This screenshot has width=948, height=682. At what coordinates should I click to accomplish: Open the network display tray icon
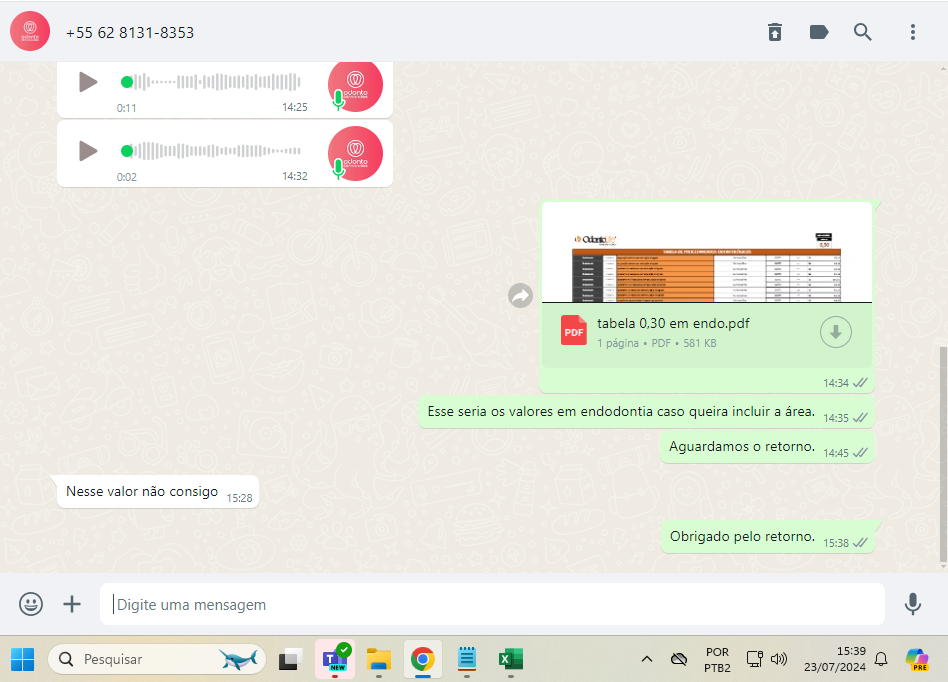[755, 659]
